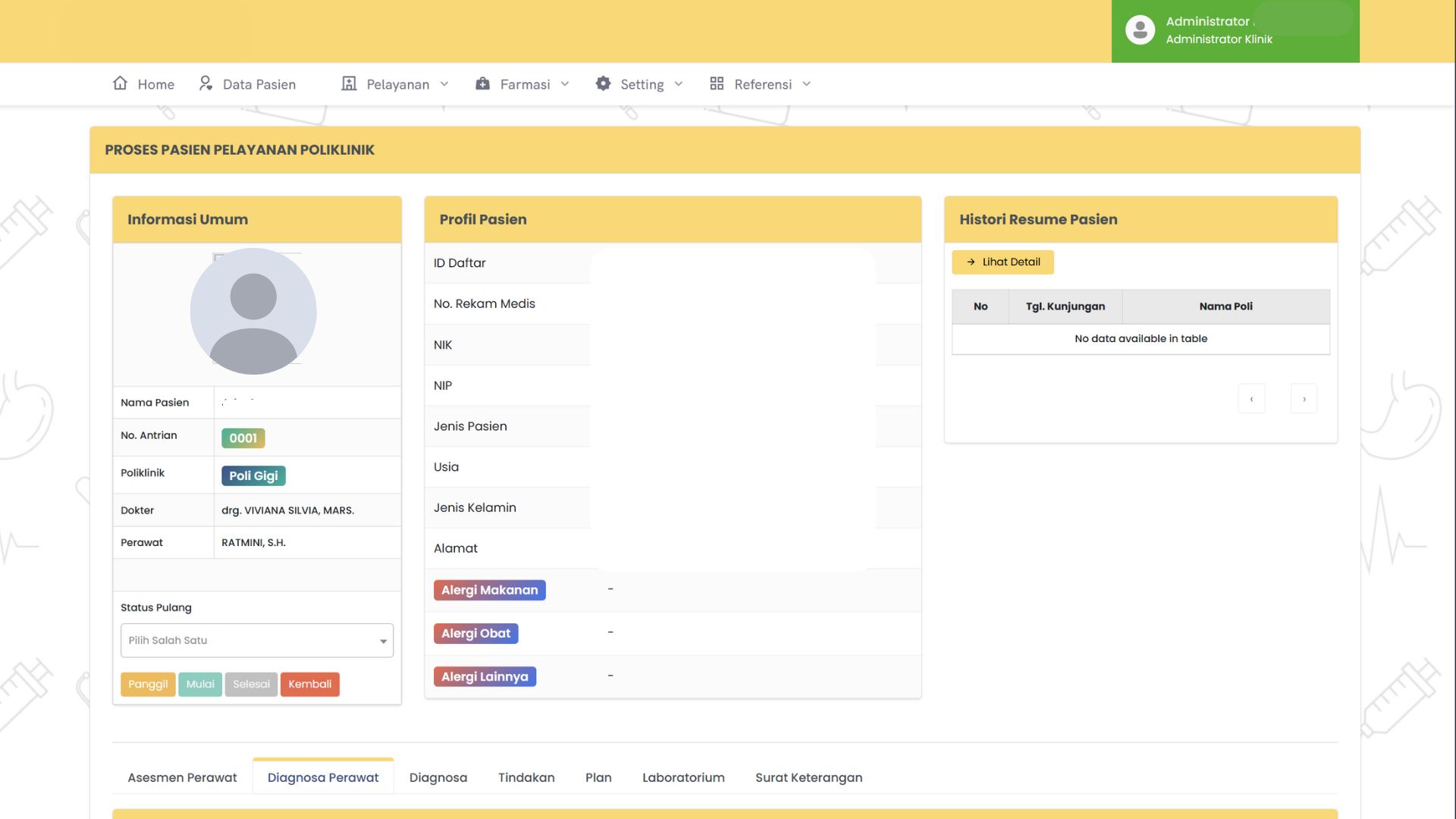
Task: Click the patient profile photo placeholder
Action: click(253, 311)
